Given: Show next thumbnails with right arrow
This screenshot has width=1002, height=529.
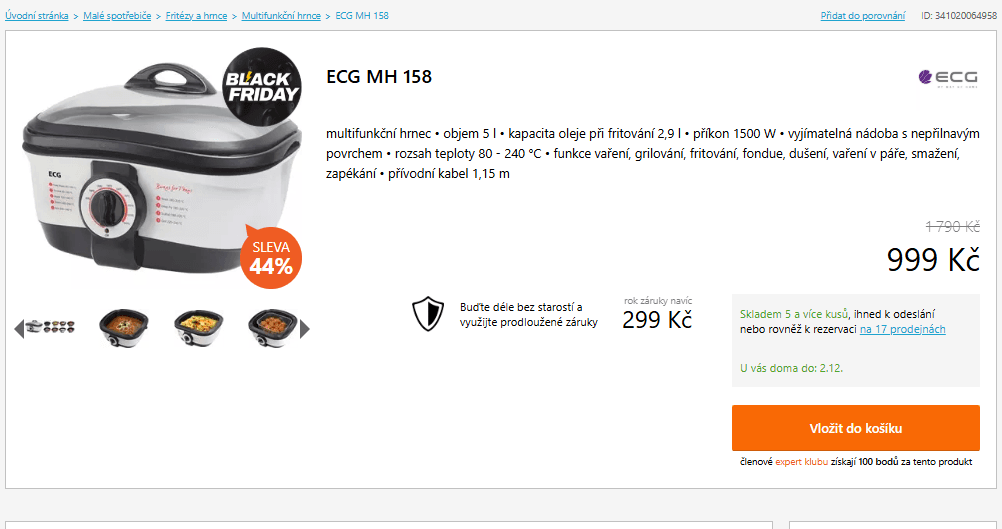Looking at the screenshot, I should 305,328.
